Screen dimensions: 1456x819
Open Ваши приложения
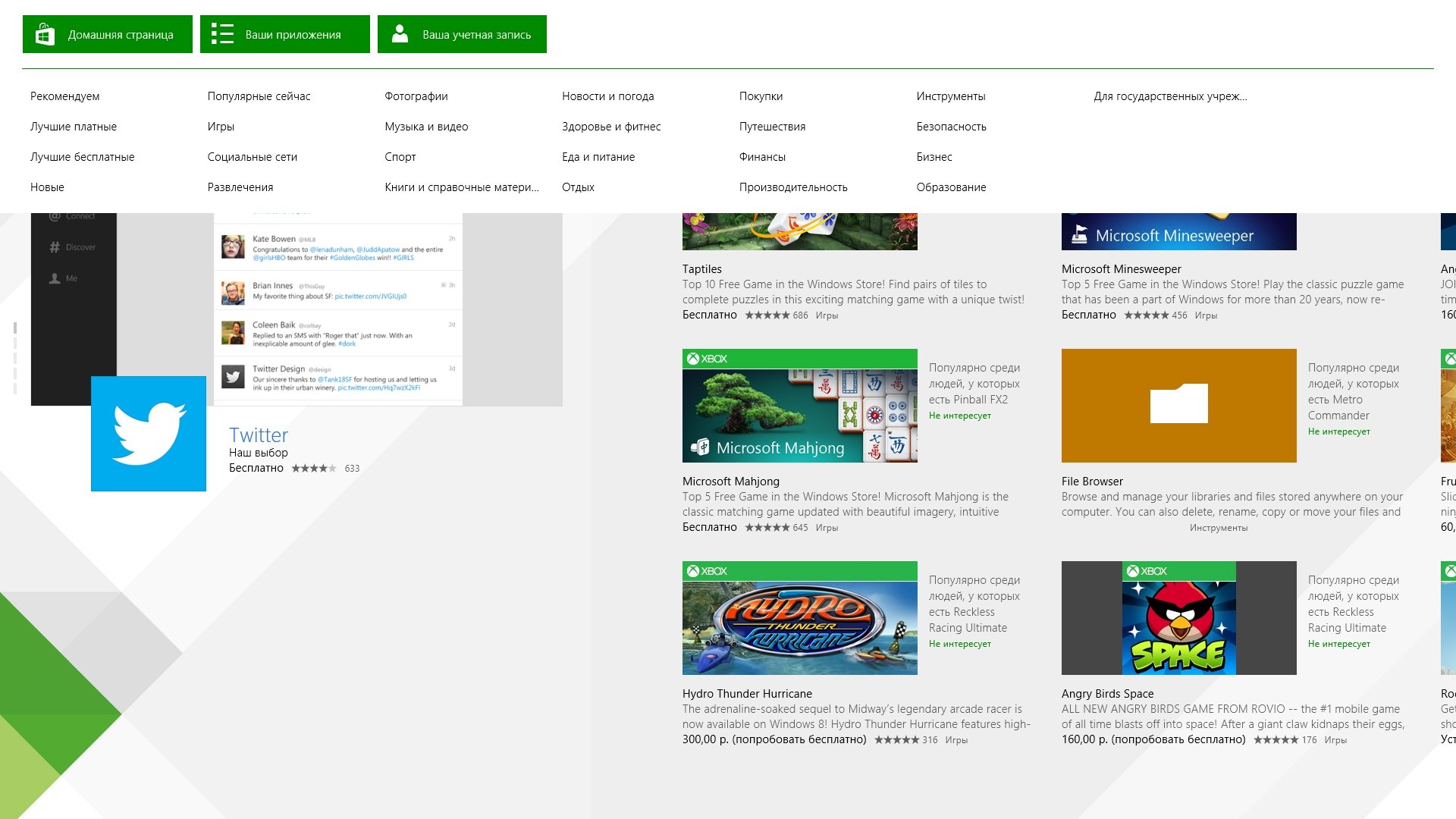click(285, 34)
